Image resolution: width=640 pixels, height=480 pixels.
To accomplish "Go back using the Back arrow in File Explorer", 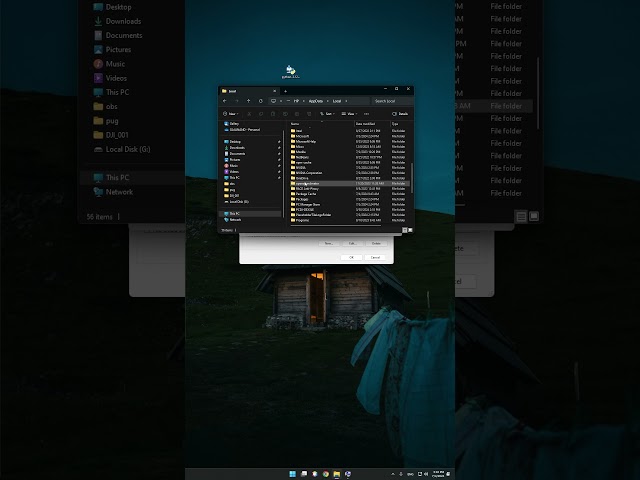I will 224,101.
